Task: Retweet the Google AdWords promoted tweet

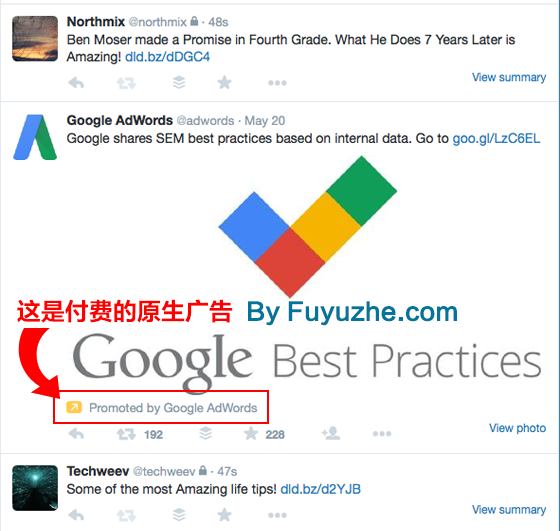Action: point(126,434)
